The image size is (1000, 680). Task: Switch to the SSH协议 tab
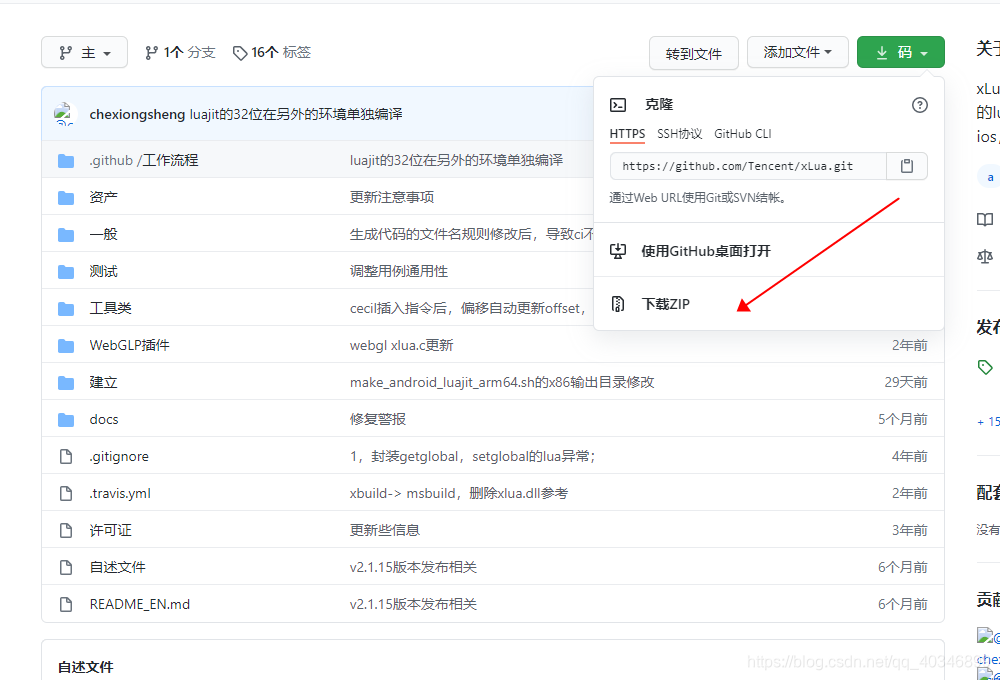tap(679, 134)
